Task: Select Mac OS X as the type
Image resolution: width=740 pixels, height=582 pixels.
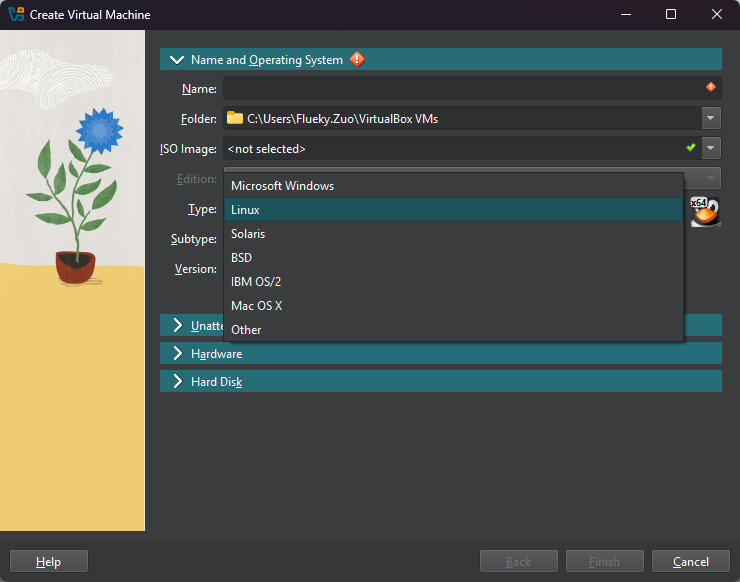Action: 257,306
